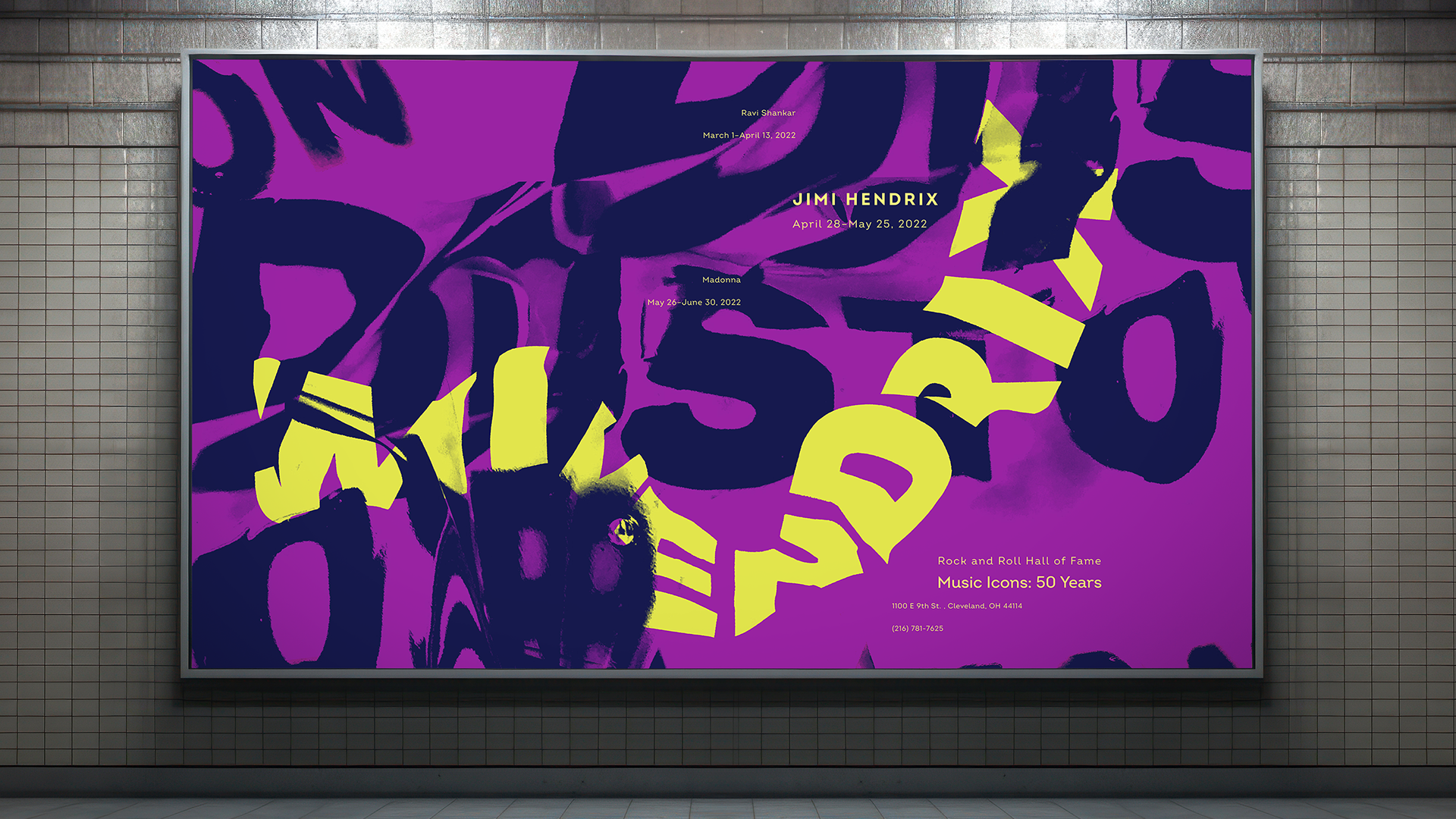This screenshot has height=819, width=1456.
Task: Click the 'JIMI HENDRIX' heading
Action: [x=865, y=199]
